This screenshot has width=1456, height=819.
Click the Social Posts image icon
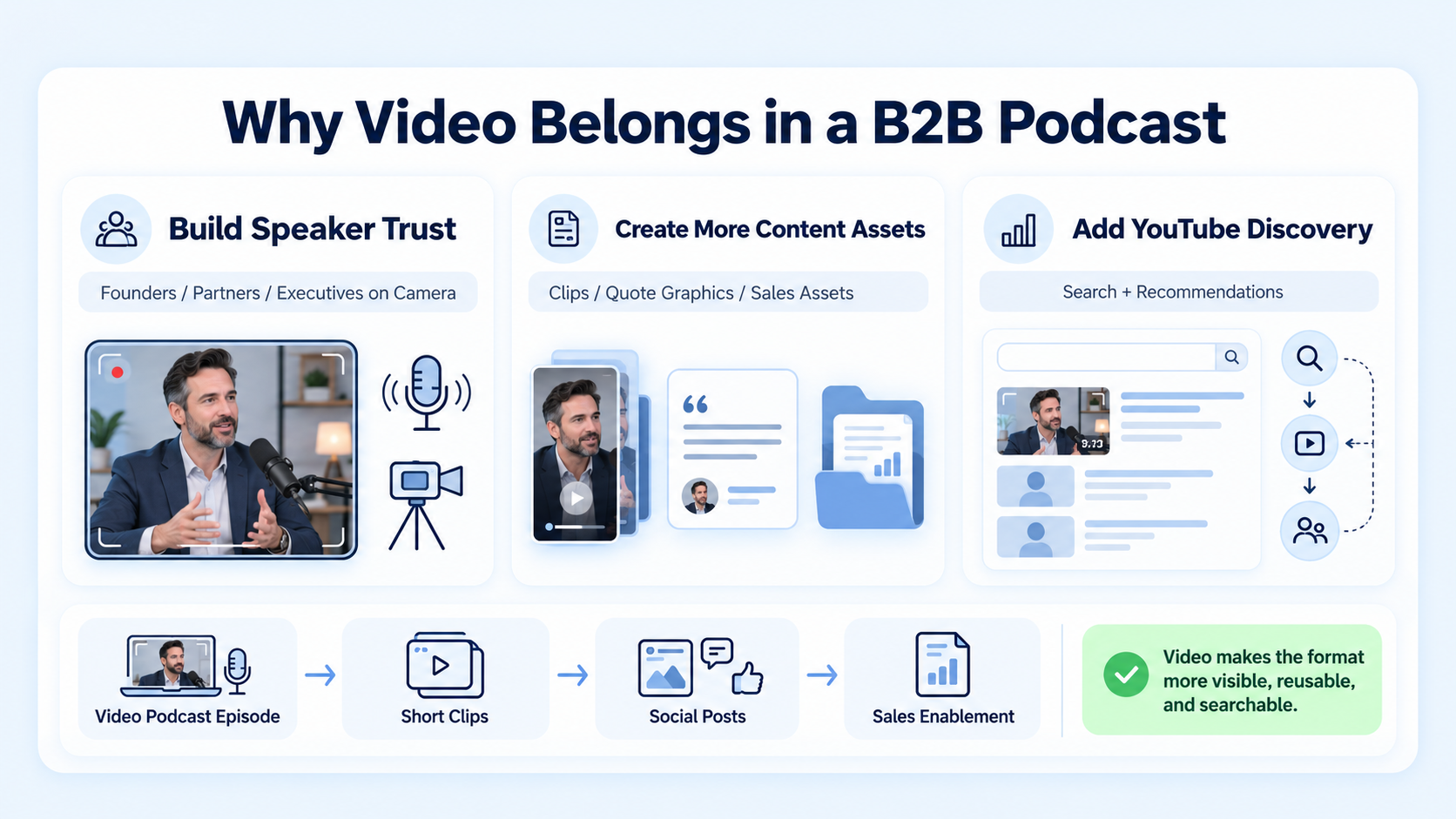[665, 668]
